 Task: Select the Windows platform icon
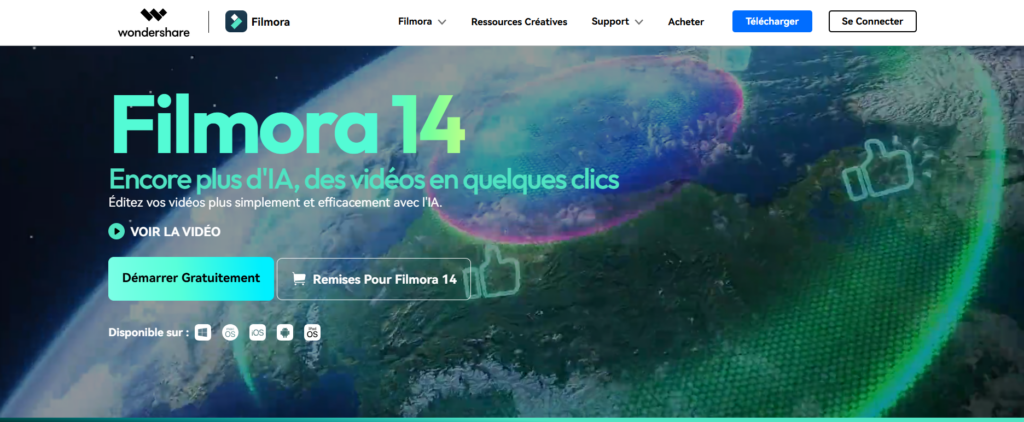tap(203, 332)
